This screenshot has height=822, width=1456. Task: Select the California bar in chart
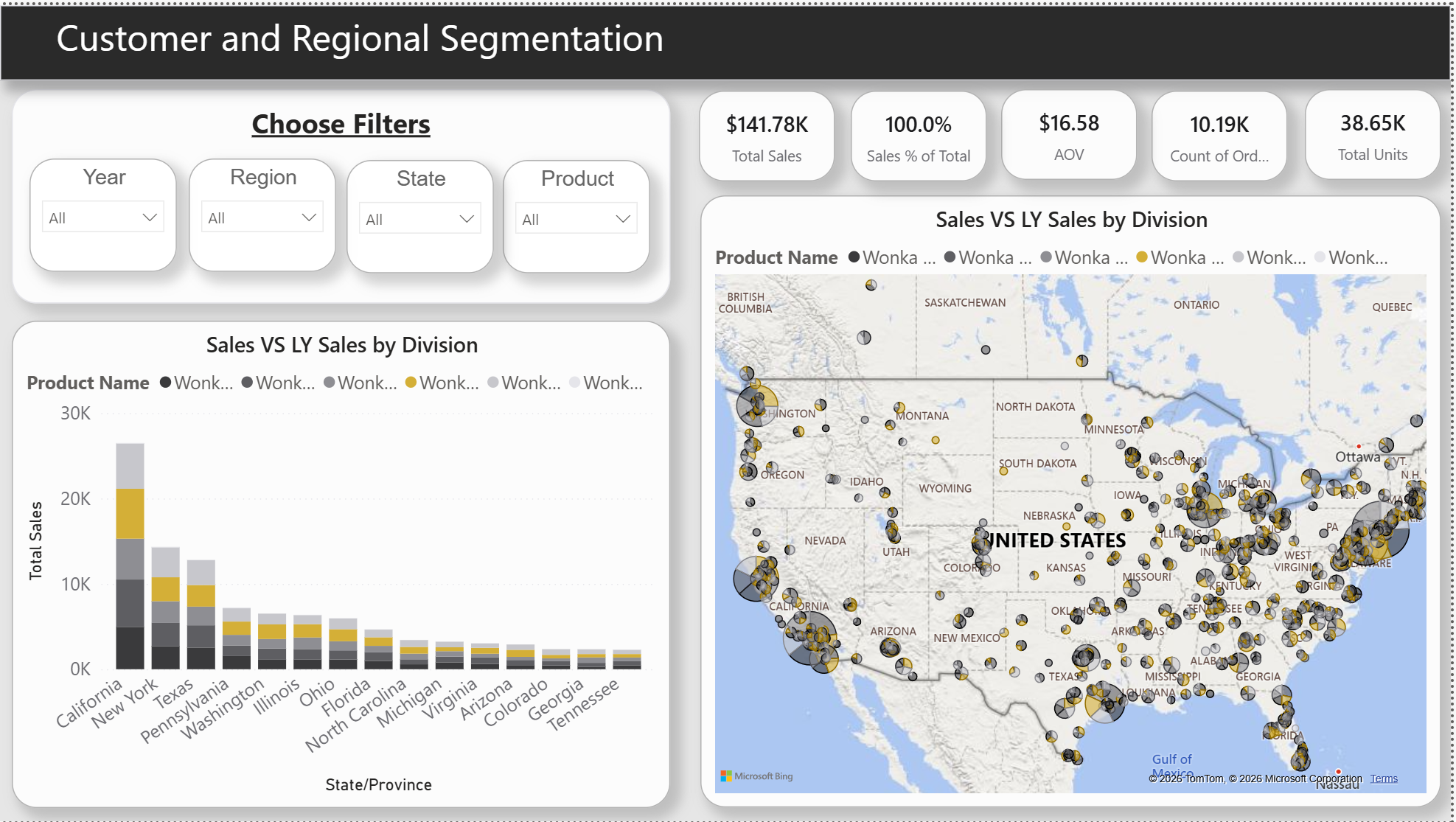[130, 556]
